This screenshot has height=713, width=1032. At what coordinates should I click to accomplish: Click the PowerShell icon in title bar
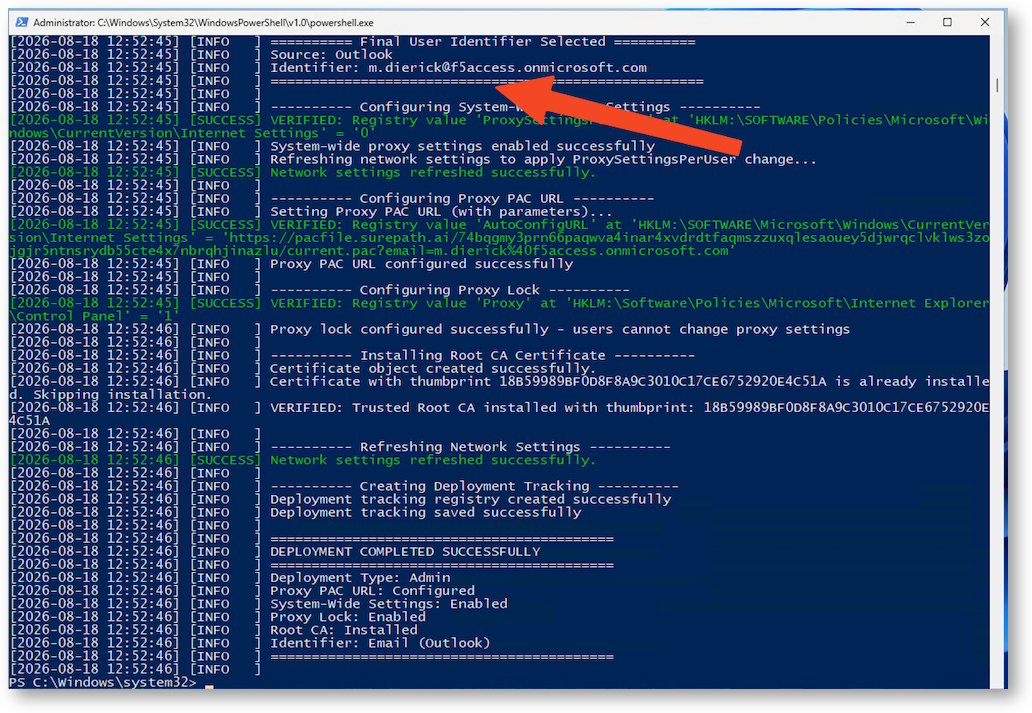coord(22,22)
